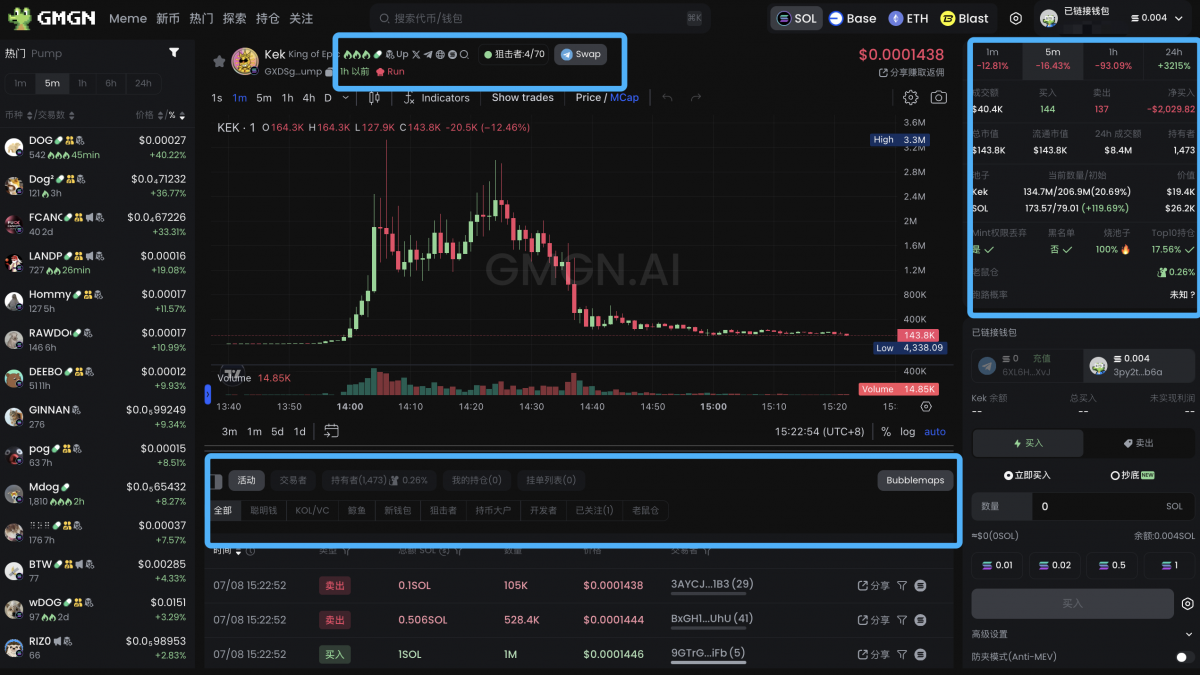Screen dimensions: 1200x675
Task: Filter activity by 聪明钱
Action: pos(263,510)
